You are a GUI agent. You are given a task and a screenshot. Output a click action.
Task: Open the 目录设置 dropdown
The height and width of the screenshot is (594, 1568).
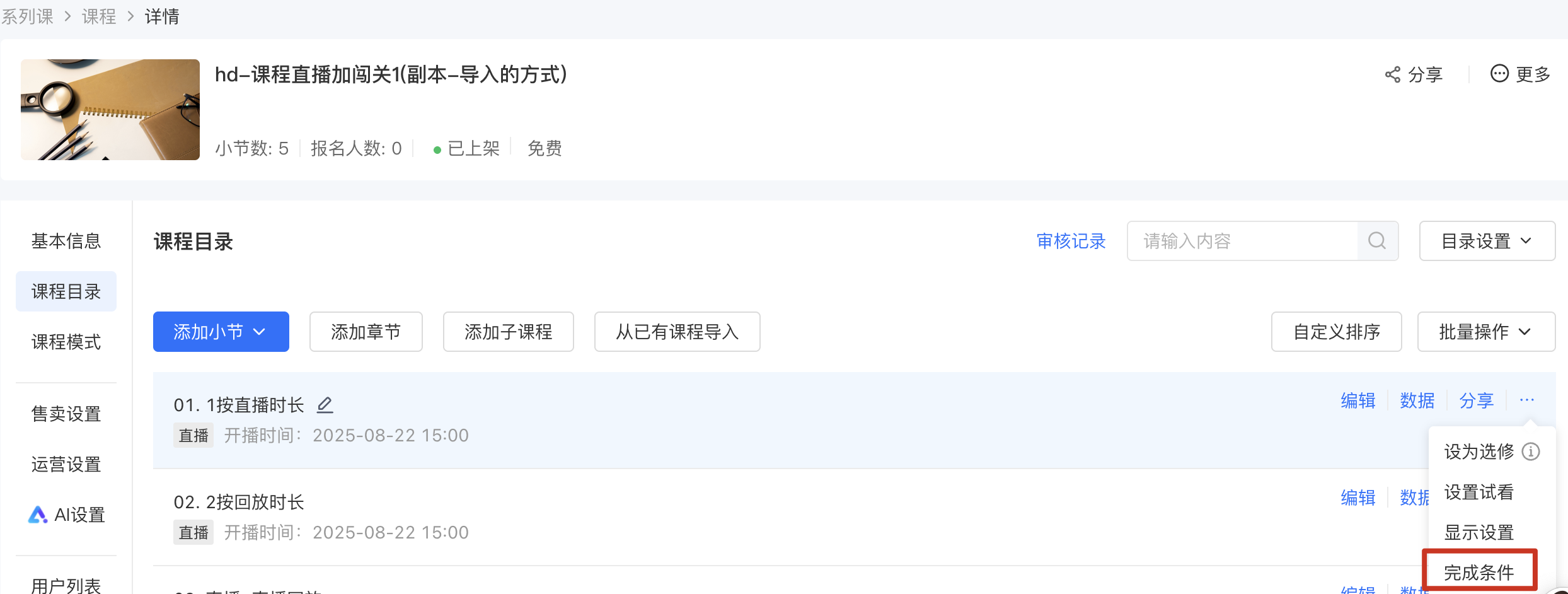1487,241
